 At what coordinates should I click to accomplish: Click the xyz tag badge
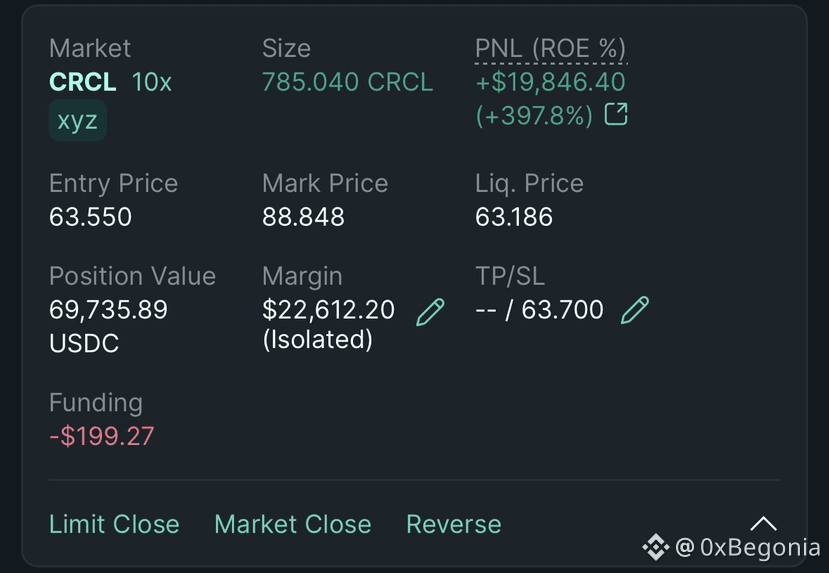point(78,121)
